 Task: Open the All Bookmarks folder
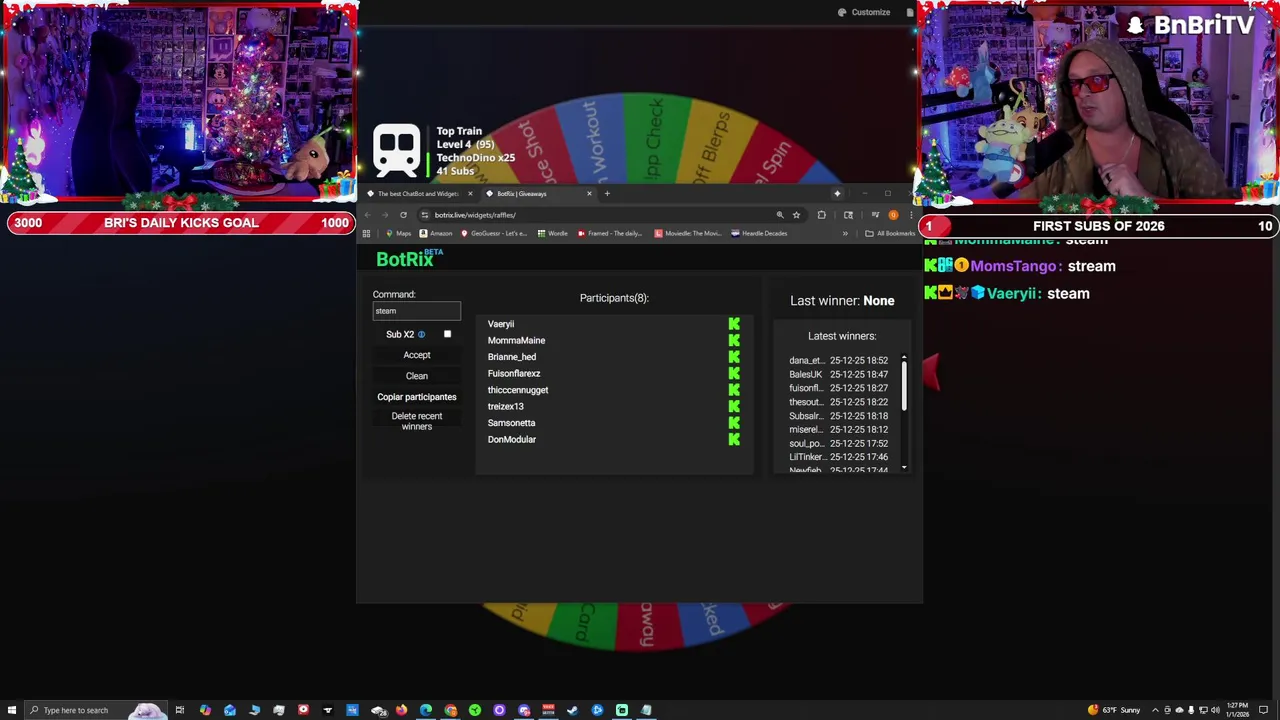click(890, 233)
